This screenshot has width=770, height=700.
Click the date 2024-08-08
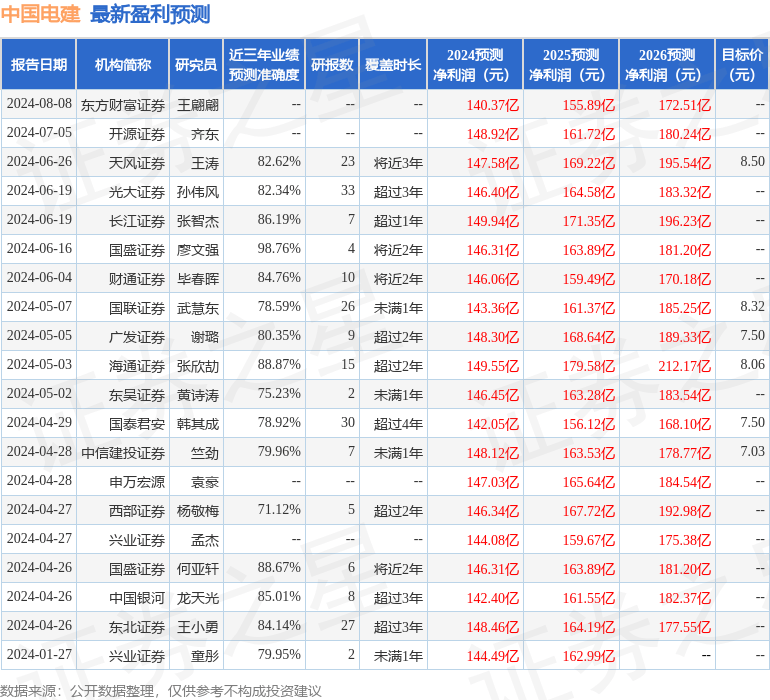click(x=39, y=103)
